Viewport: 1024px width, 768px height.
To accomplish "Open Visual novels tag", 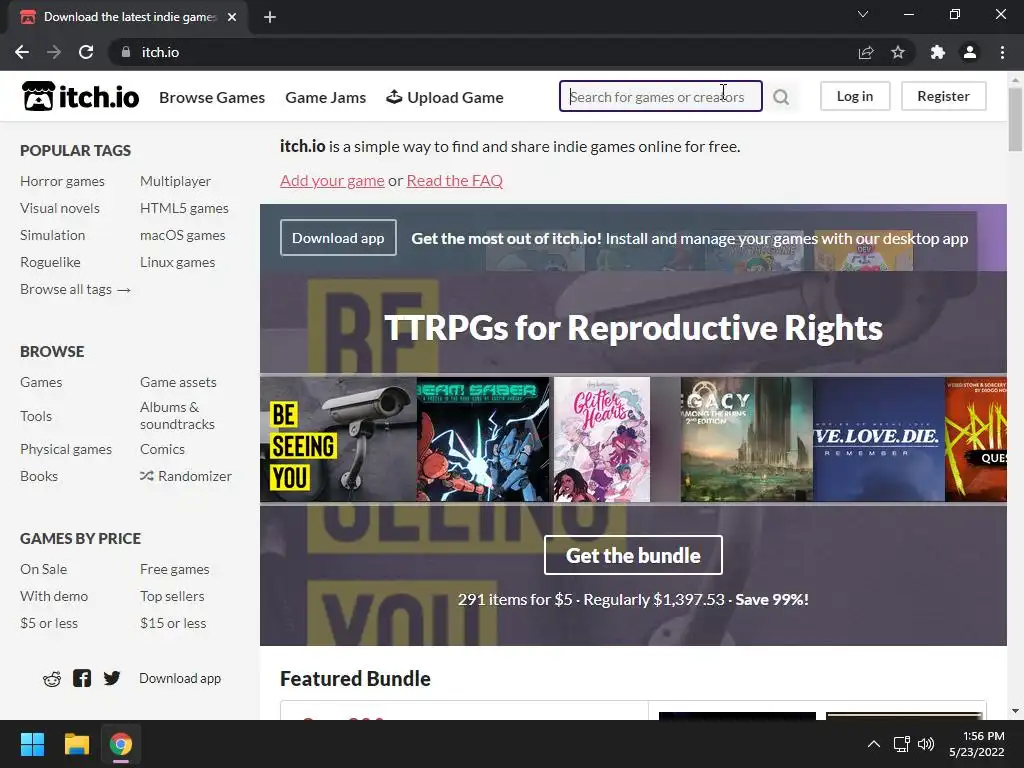I will pos(60,208).
